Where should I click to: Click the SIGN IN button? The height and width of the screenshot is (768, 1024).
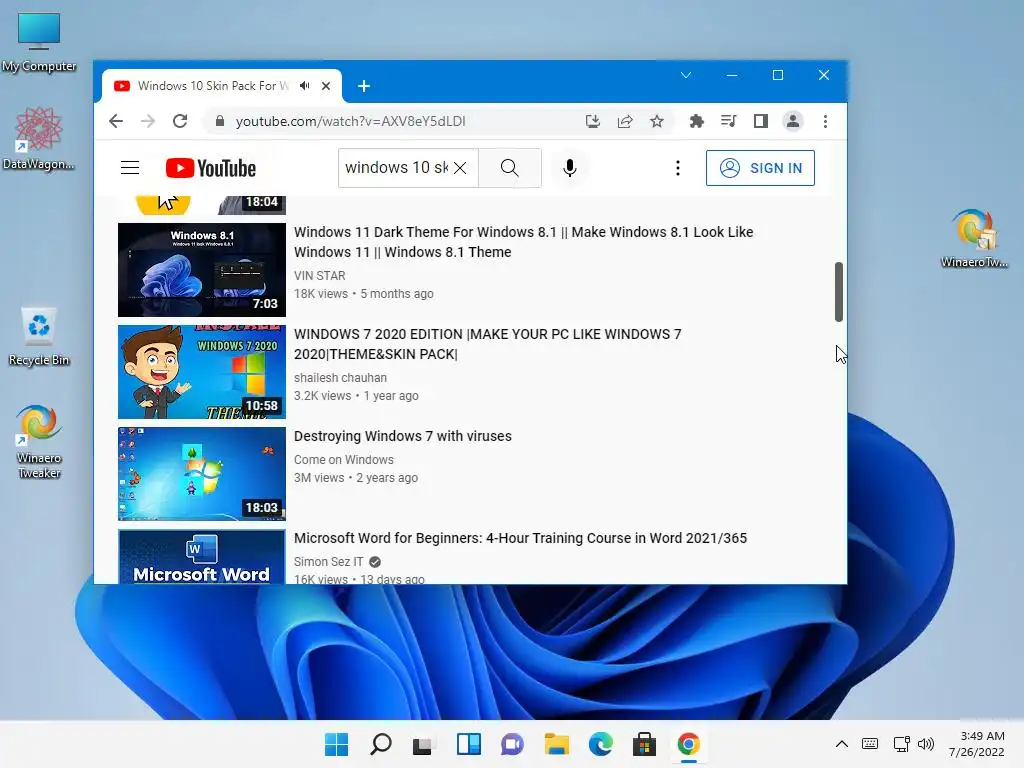pos(760,168)
